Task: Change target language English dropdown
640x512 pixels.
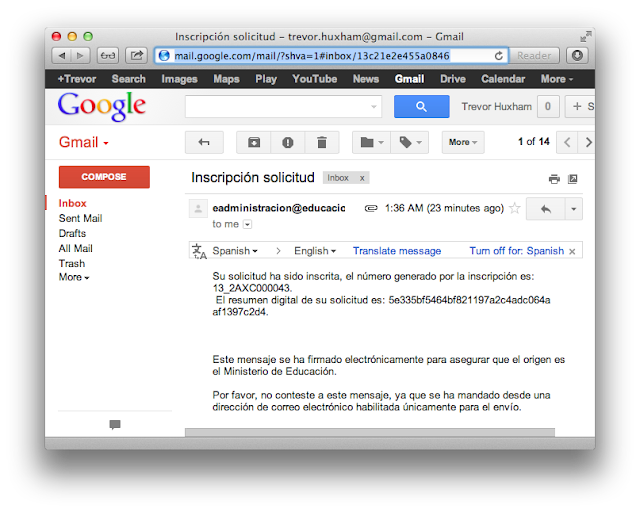Action: (315, 251)
